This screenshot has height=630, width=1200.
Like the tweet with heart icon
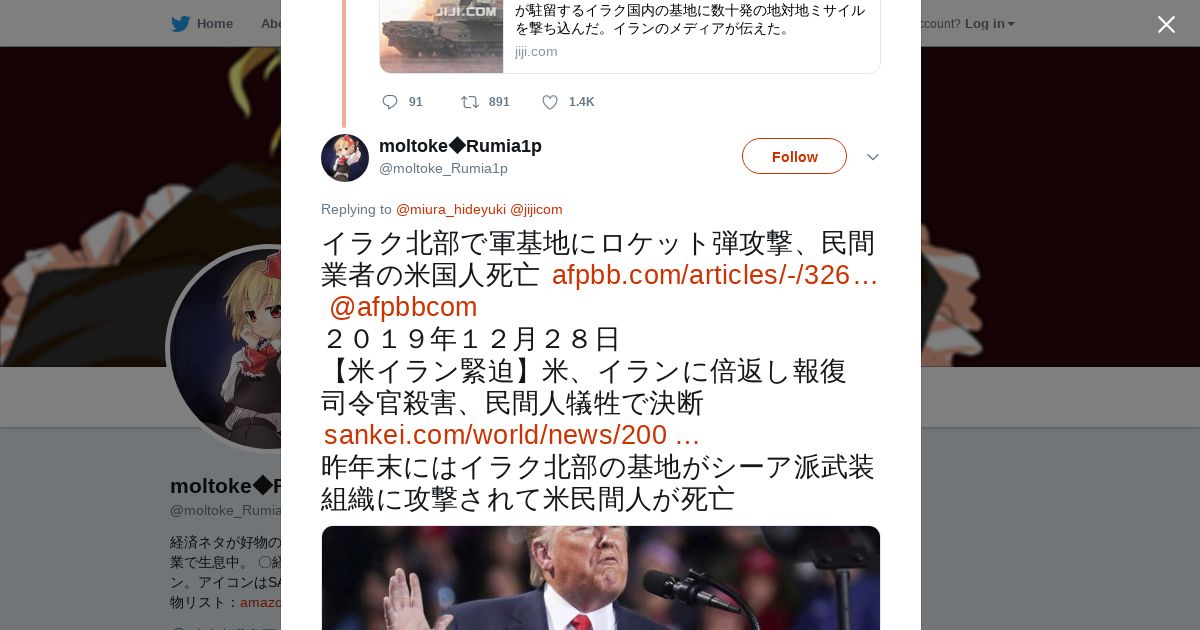(x=550, y=102)
